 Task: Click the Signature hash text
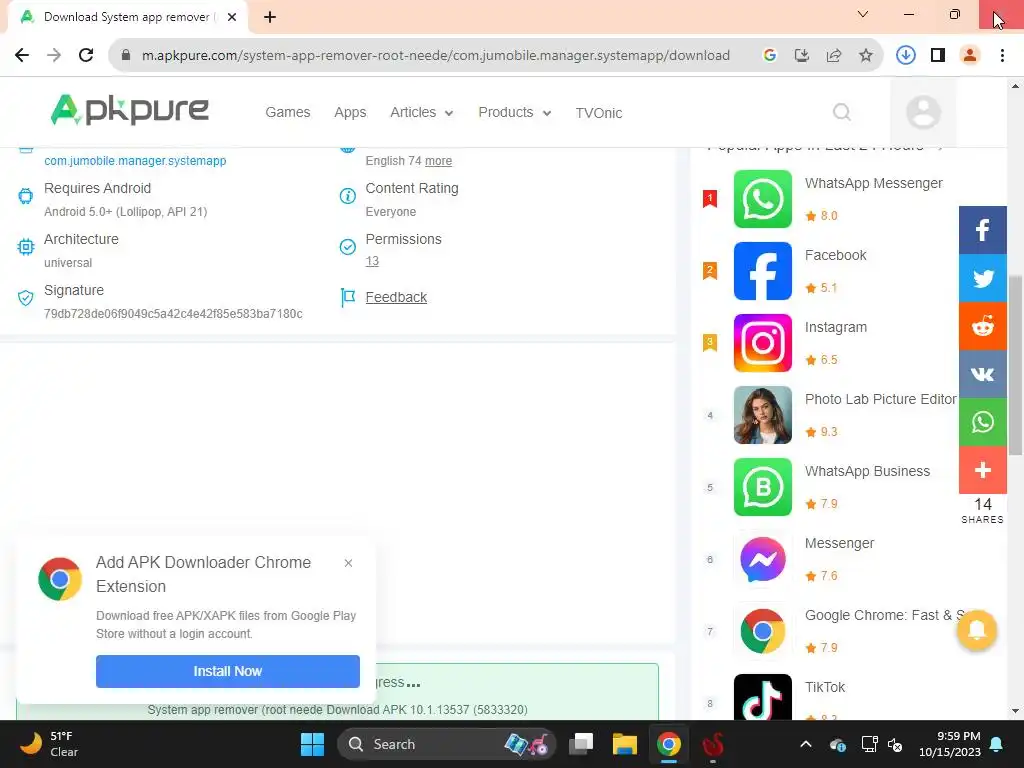173,313
